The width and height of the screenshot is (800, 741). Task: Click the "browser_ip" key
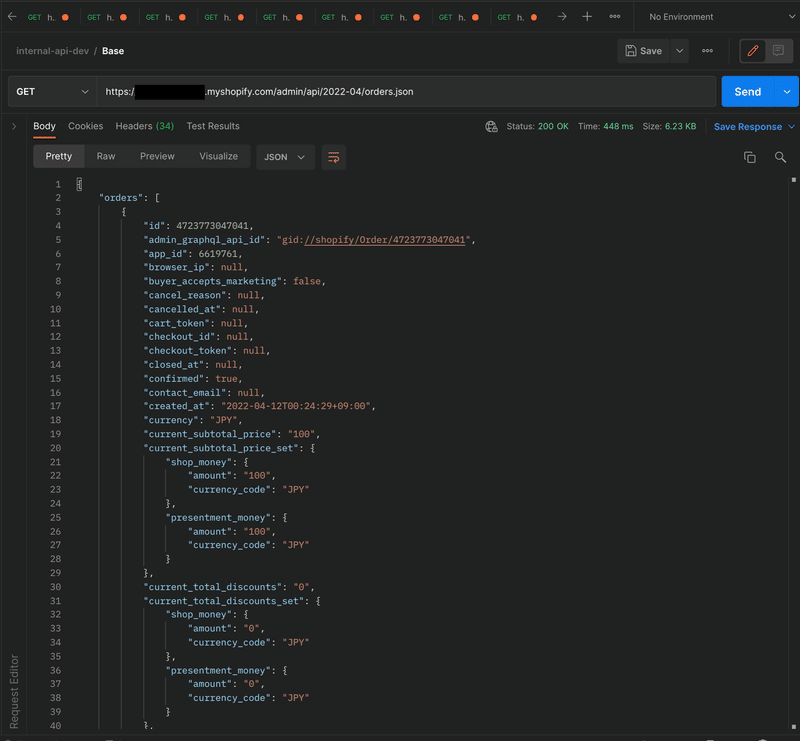[x=177, y=267]
